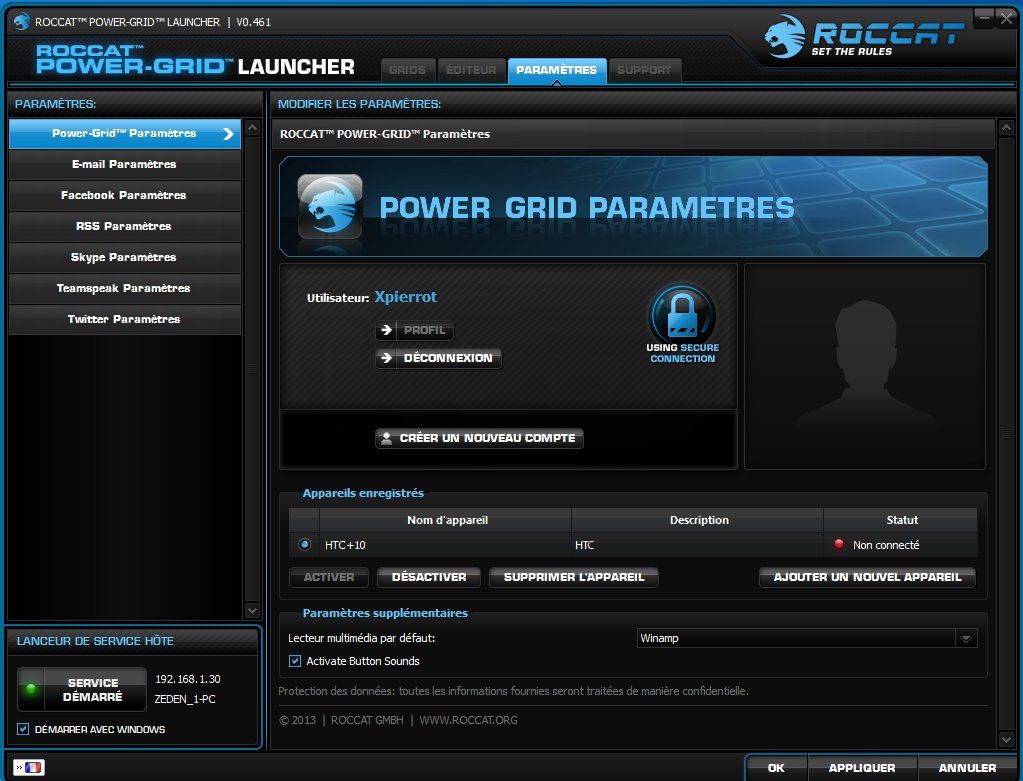Click Ajouter un Nouvel Appareil
Screen dimensions: 1023x781
click(866, 577)
